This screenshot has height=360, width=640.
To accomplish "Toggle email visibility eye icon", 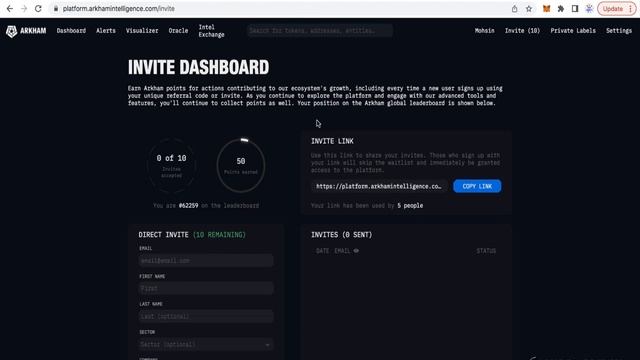I will click(x=356, y=251).
